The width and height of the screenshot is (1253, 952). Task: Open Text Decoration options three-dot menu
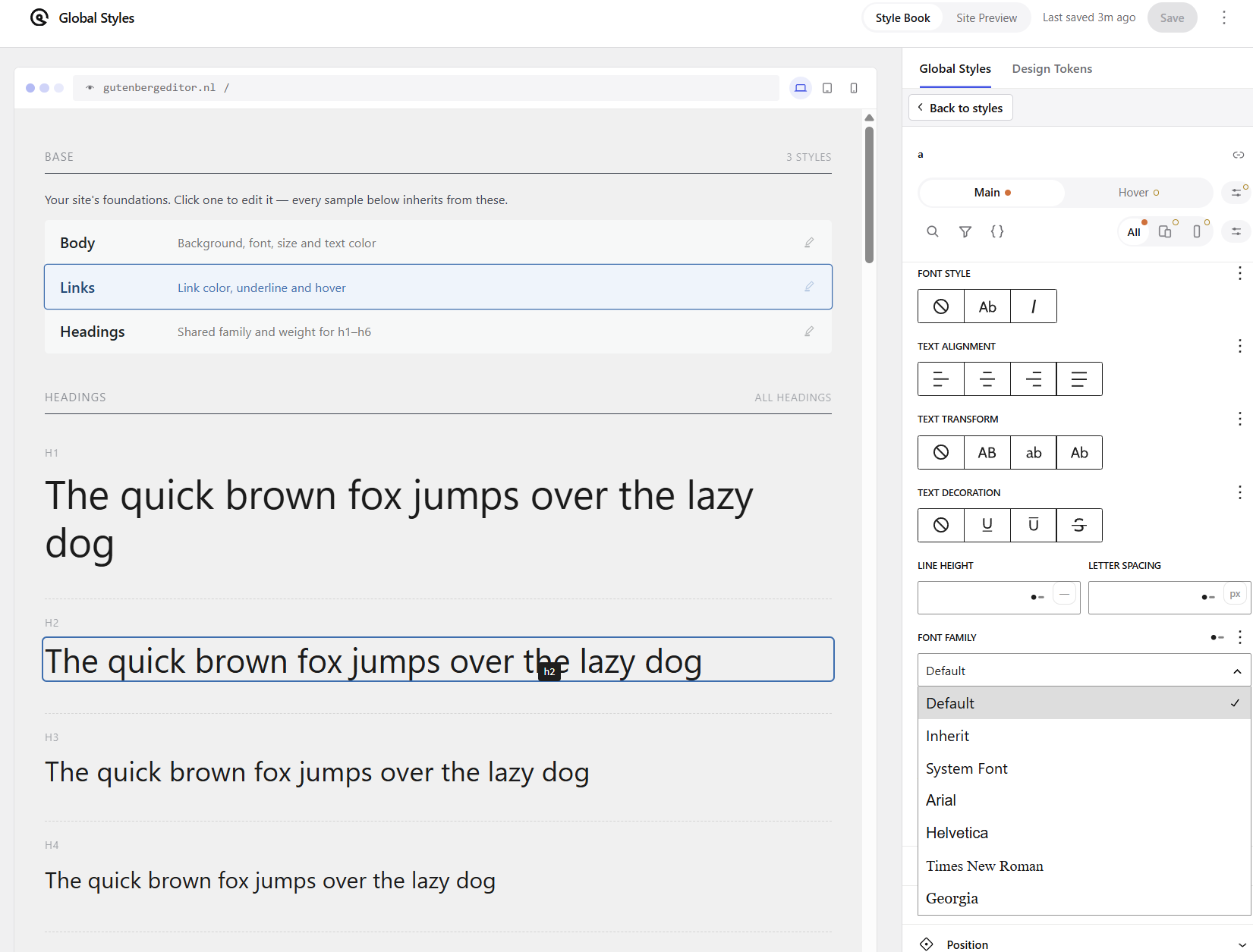[1240, 492]
